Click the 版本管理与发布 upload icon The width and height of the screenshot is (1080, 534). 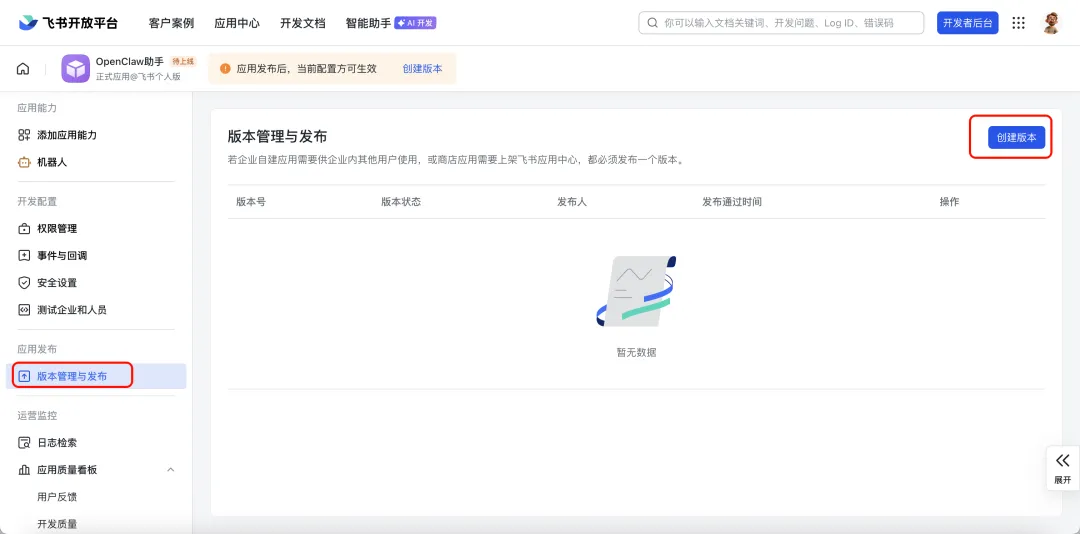(x=24, y=376)
